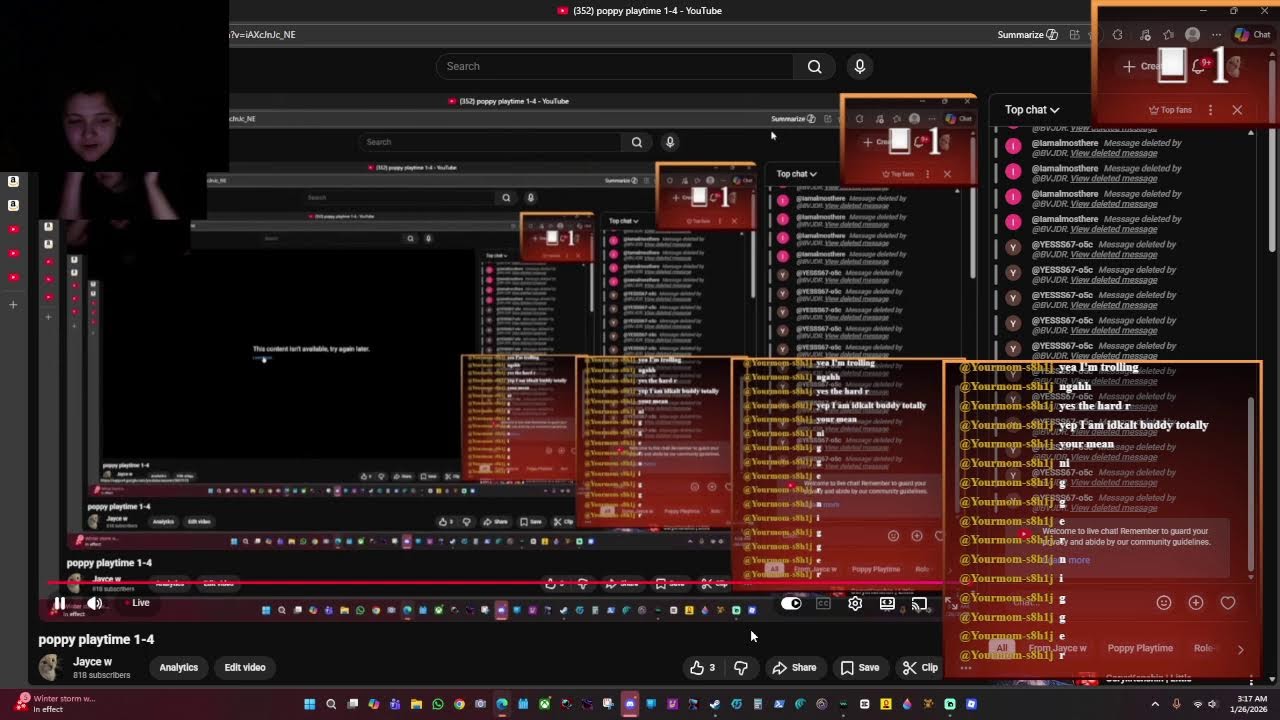The height and width of the screenshot is (720, 1280).
Task: Toggle subtitles with the CC button
Action: (823, 603)
